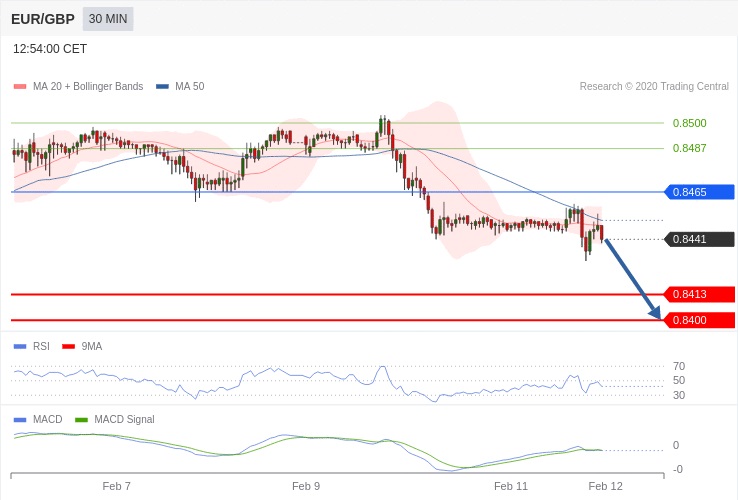This screenshot has height=500, width=738.
Task: Click the MACD Signal green legend marker
Action: coord(81,420)
